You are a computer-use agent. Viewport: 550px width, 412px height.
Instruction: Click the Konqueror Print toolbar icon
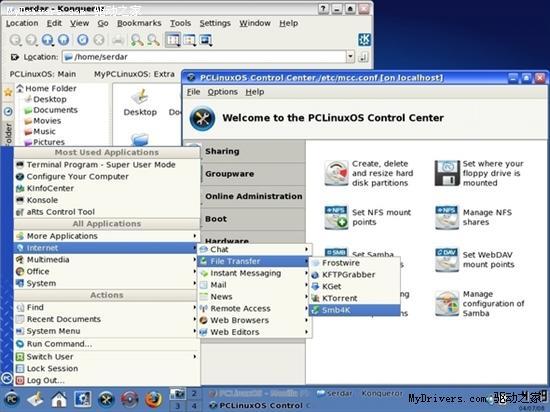pos(118,40)
